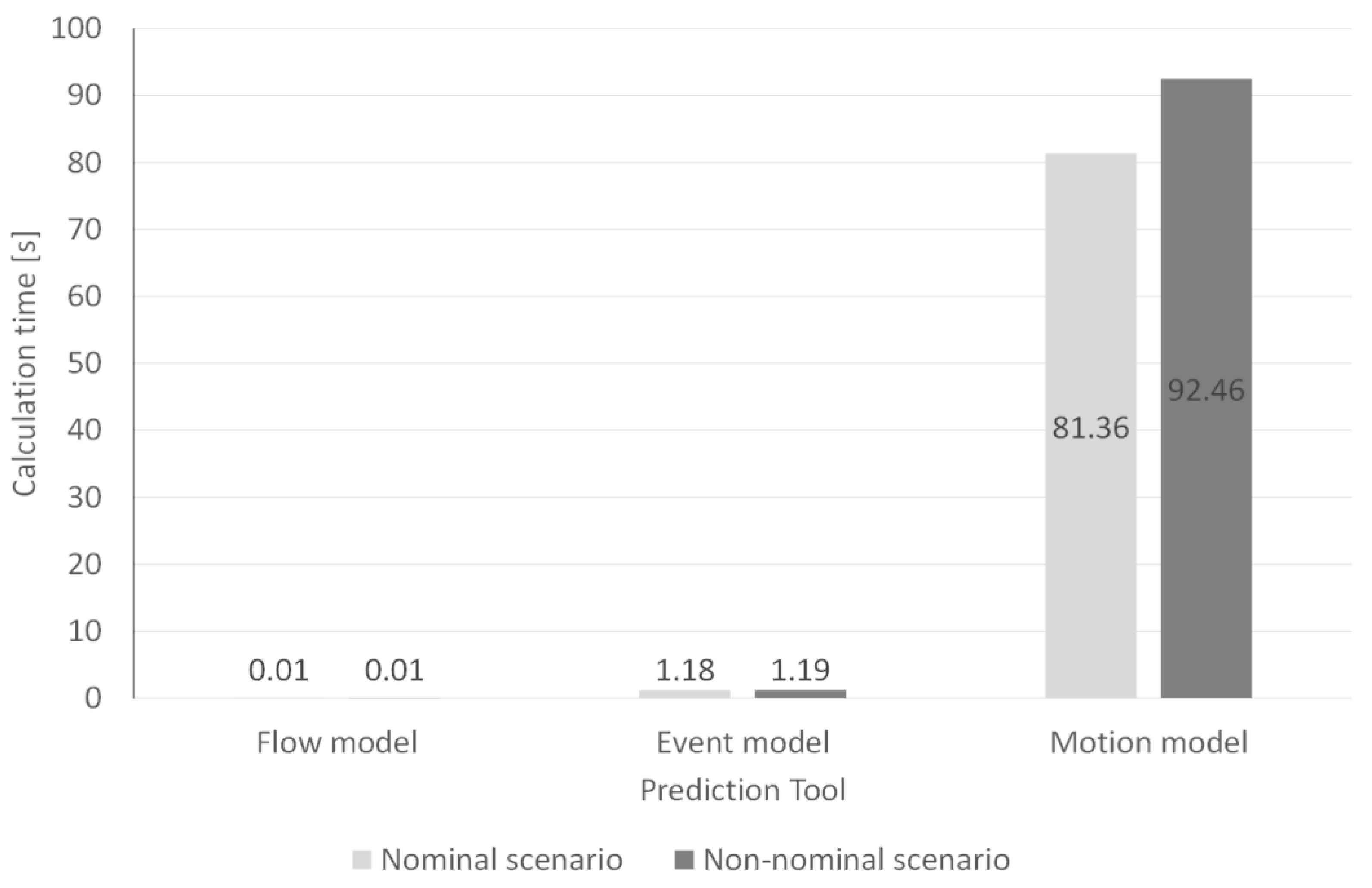The height and width of the screenshot is (888, 1372).
Task: Select the Calculation time [s] axis title
Action: (25, 363)
